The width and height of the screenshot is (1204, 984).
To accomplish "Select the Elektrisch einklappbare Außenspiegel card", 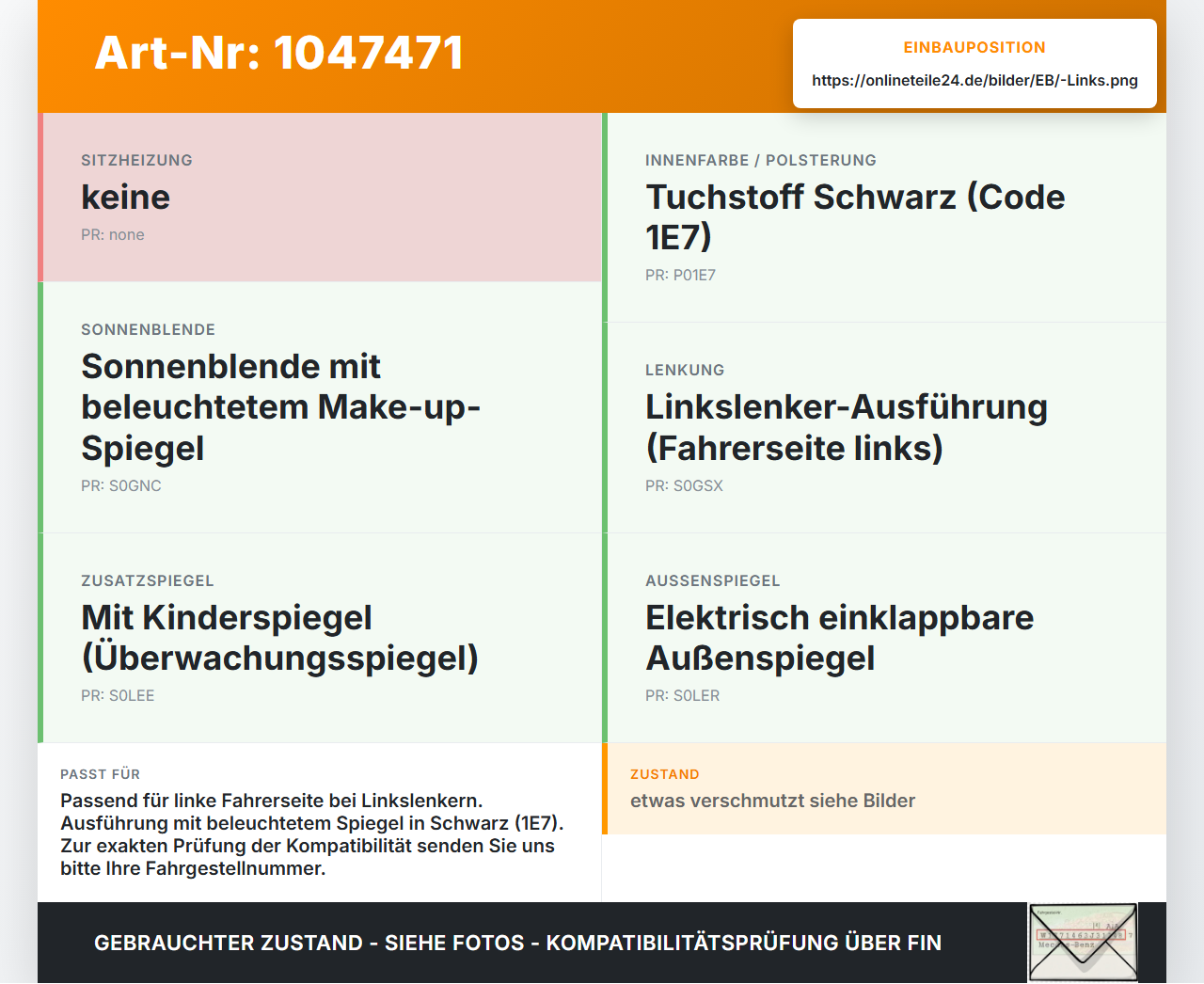I will pos(884,638).
